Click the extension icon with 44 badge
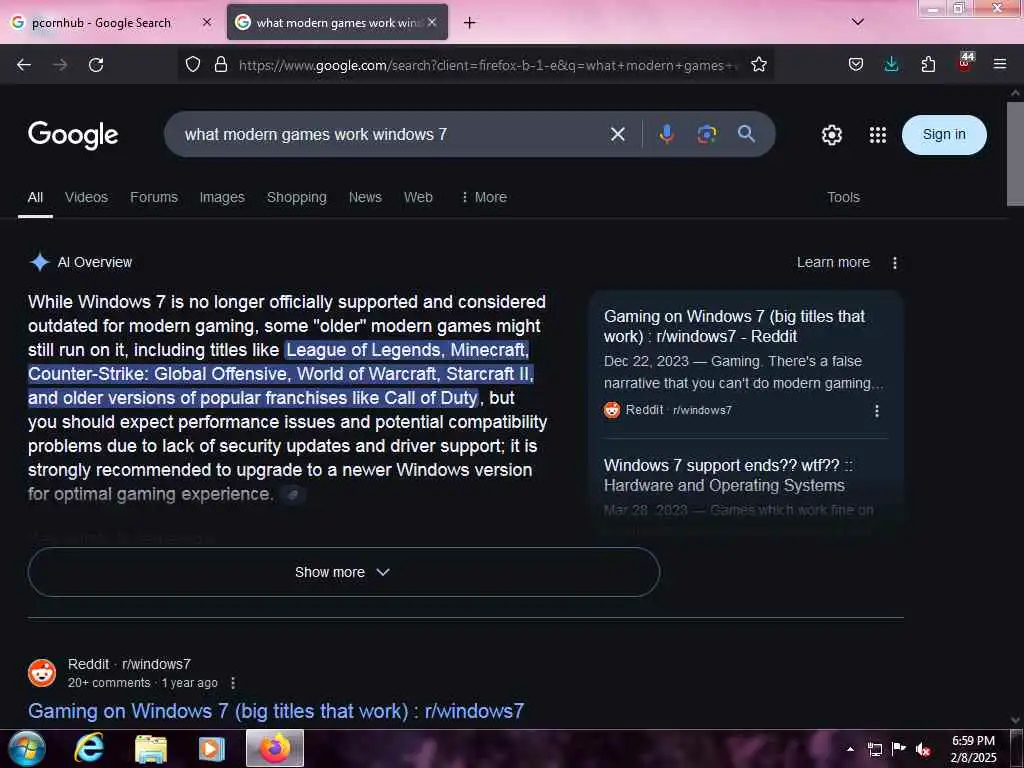The image size is (1024, 768). (x=965, y=63)
